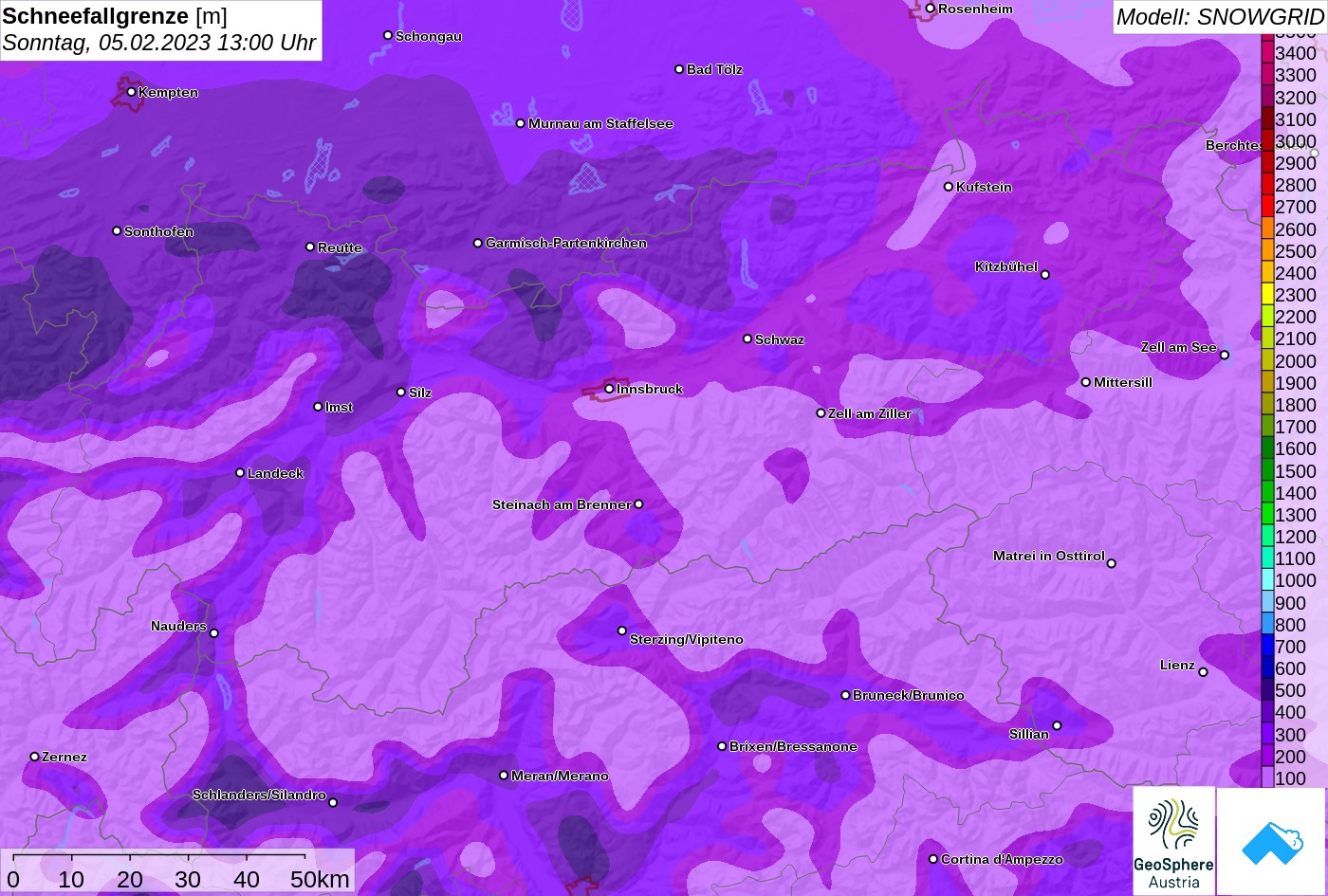Click the Rosenheim location marker
The height and width of the screenshot is (896, 1328).
(931, 9)
